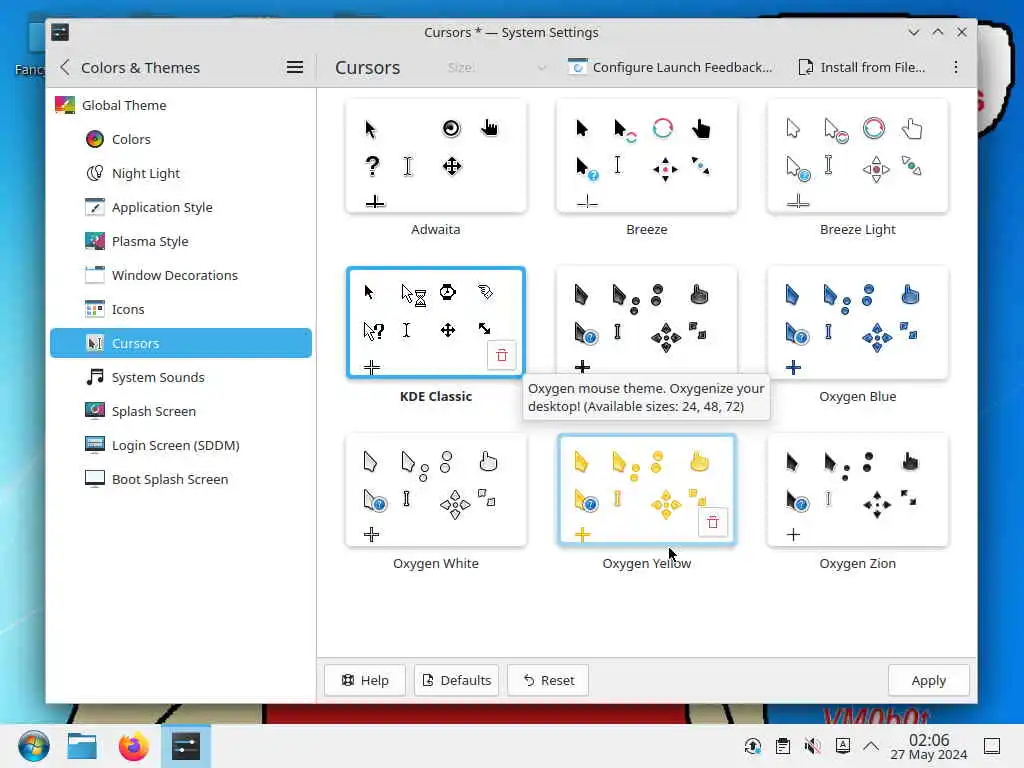This screenshot has height=768, width=1024.
Task: Open the clock showing 02:06
Action: click(929, 746)
